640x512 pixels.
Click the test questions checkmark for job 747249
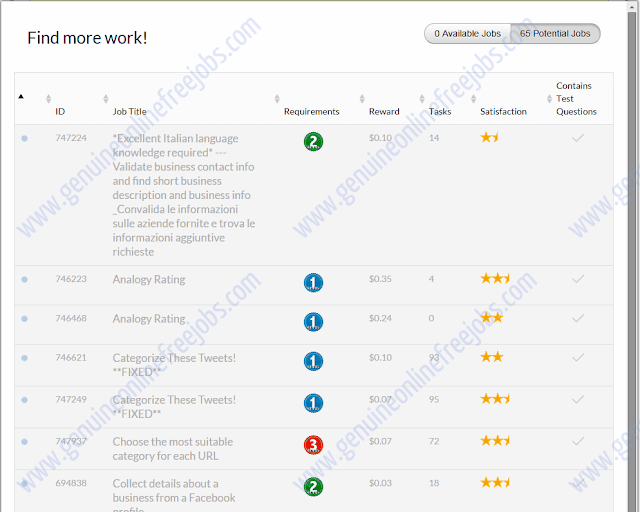(x=578, y=399)
